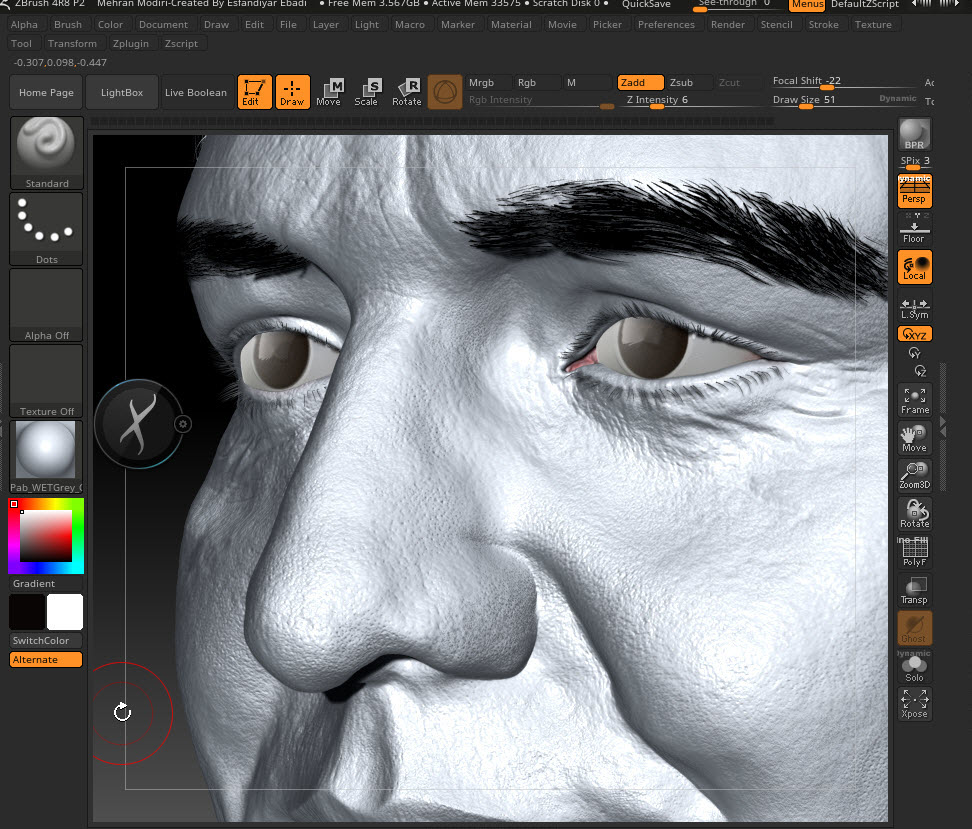This screenshot has width=972, height=829.
Task: Open the Alpha Off selector
Action: tap(46, 306)
